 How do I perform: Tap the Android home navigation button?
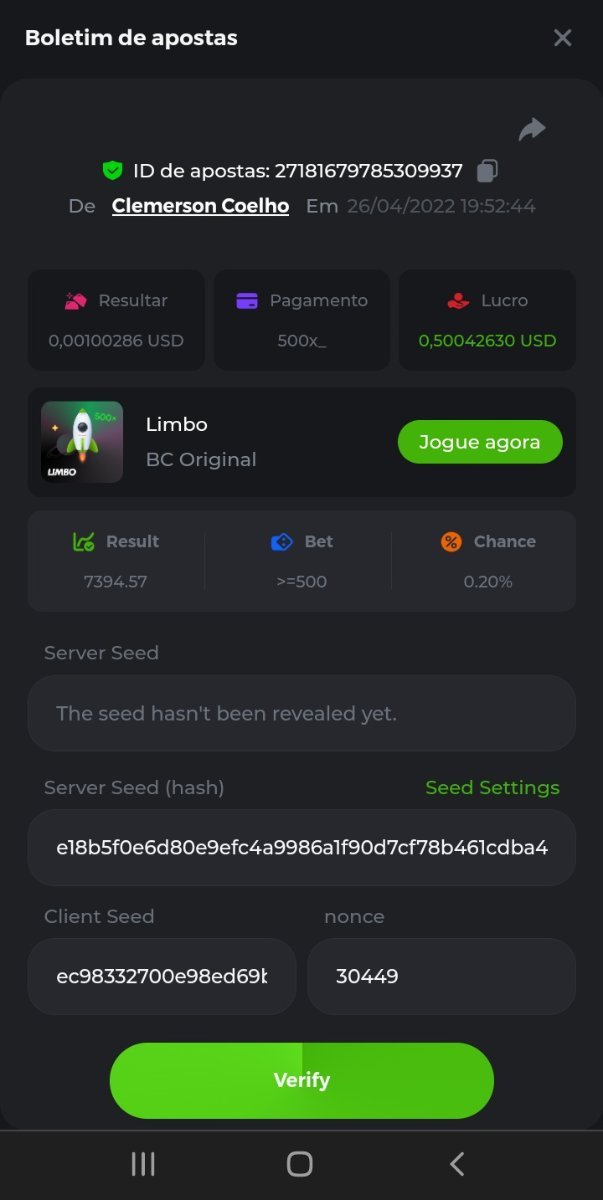tap(300, 1164)
